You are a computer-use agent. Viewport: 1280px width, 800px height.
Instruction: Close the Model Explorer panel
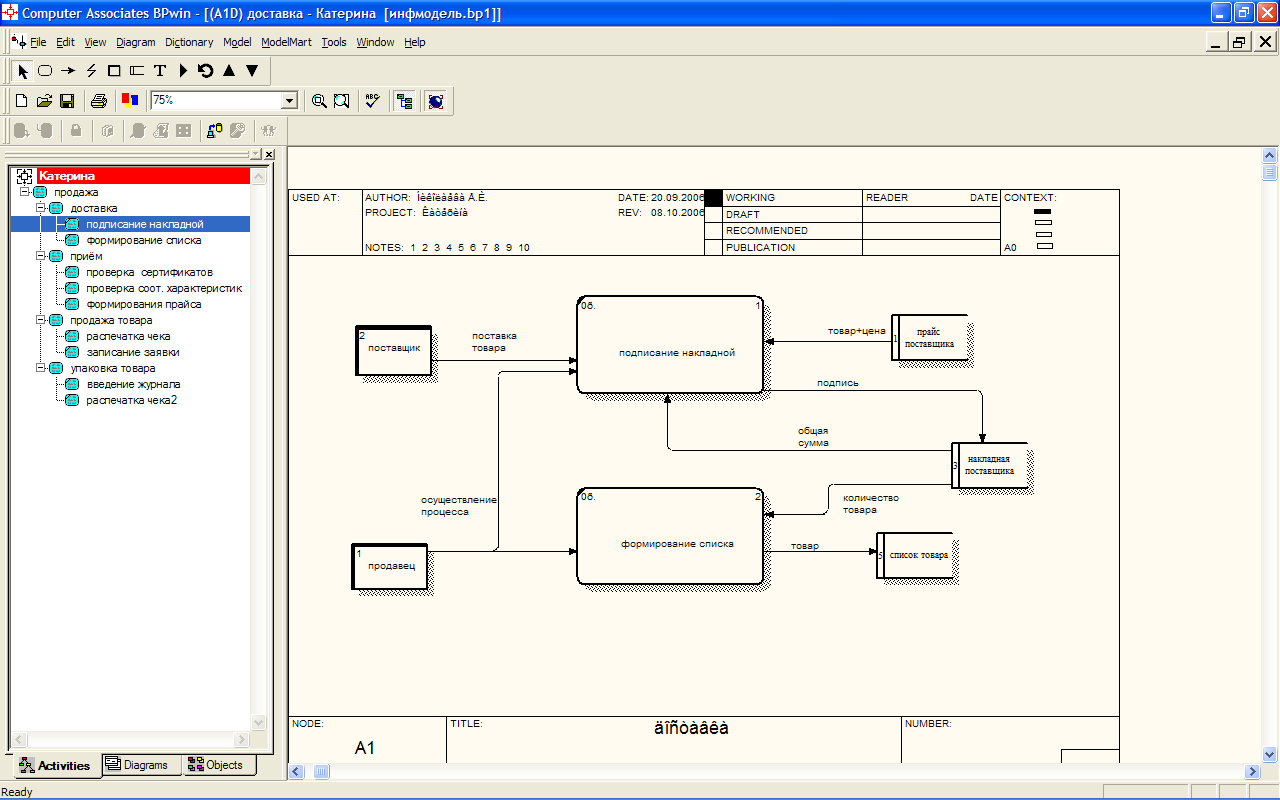pyautogui.click(x=269, y=154)
